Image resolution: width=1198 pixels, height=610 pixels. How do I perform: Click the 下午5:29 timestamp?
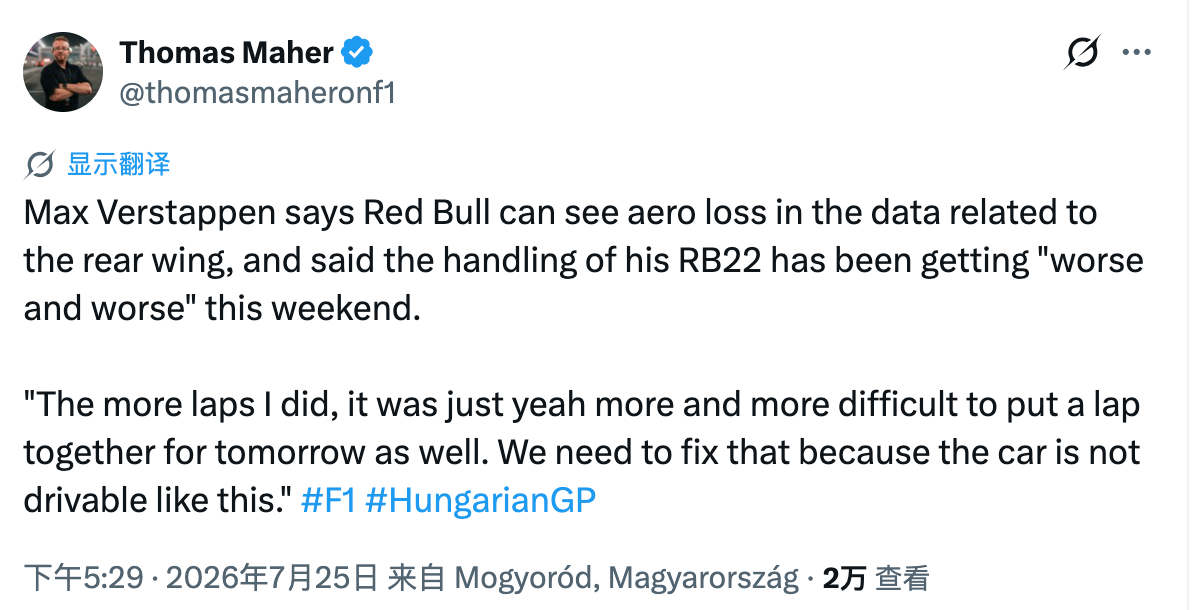tap(83, 578)
